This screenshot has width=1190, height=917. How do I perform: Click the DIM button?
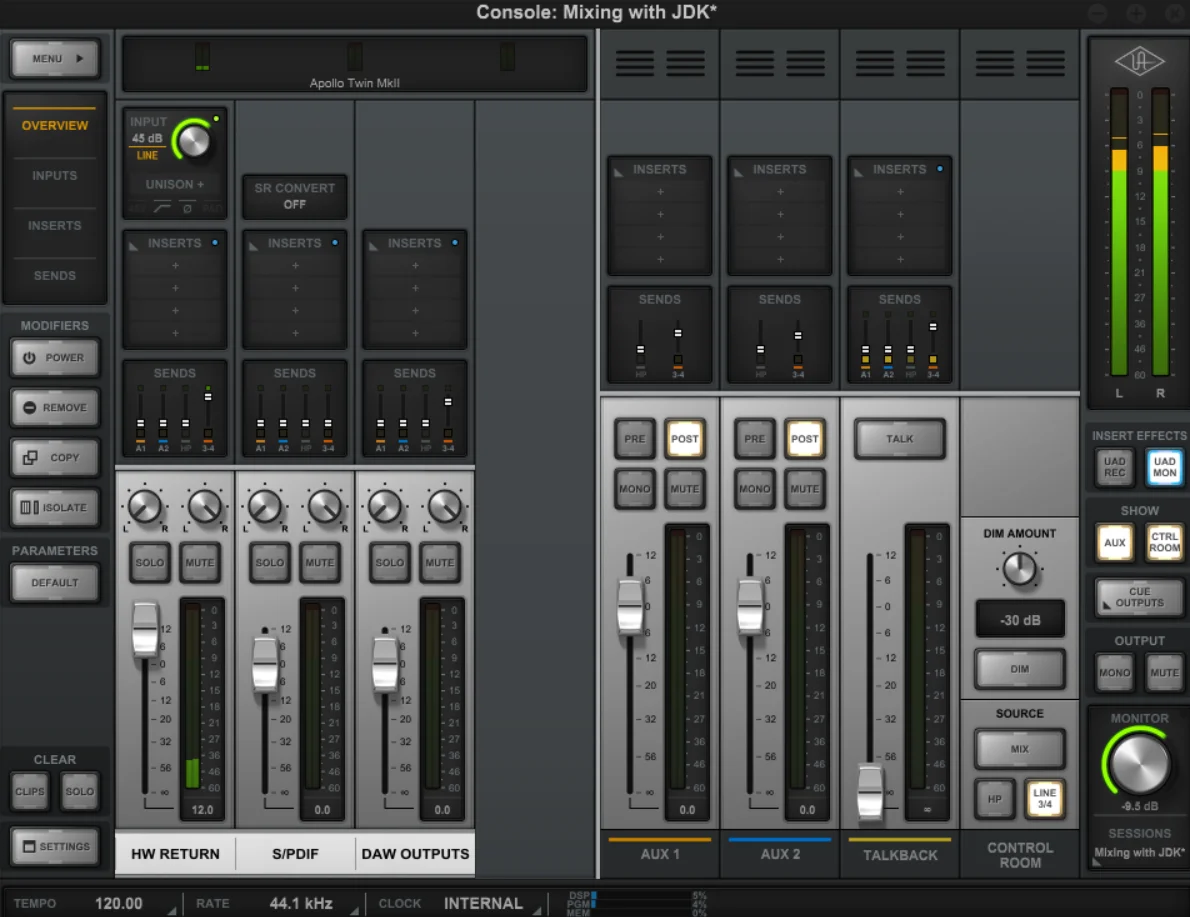1019,669
